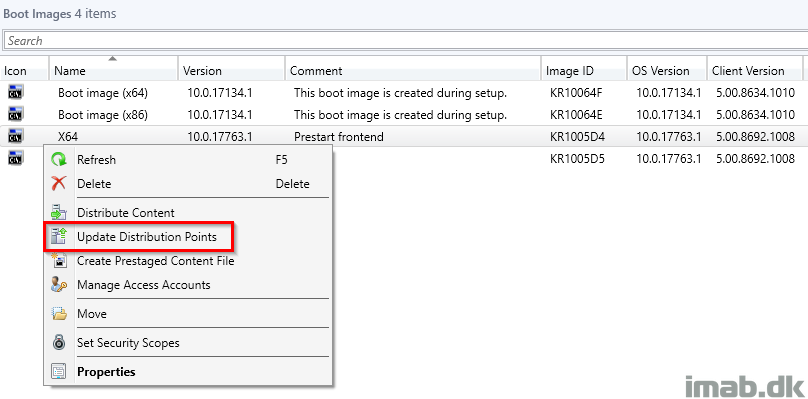808x399 pixels.
Task: Click the Set Security Scopes padlock icon
Action: (x=59, y=342)
